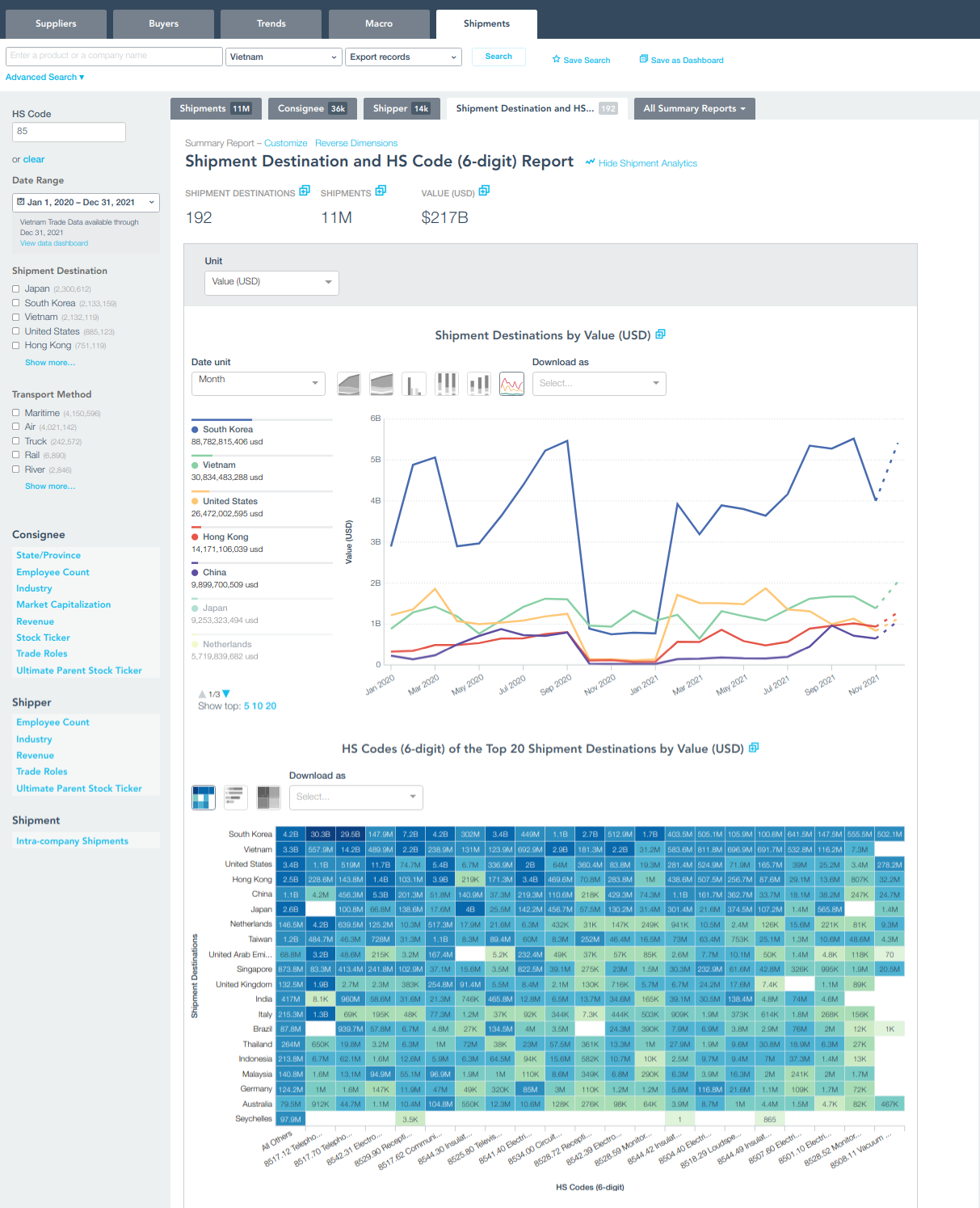Select the multi-line chart icon
980x1208 pixels.
tap(511, 384)
